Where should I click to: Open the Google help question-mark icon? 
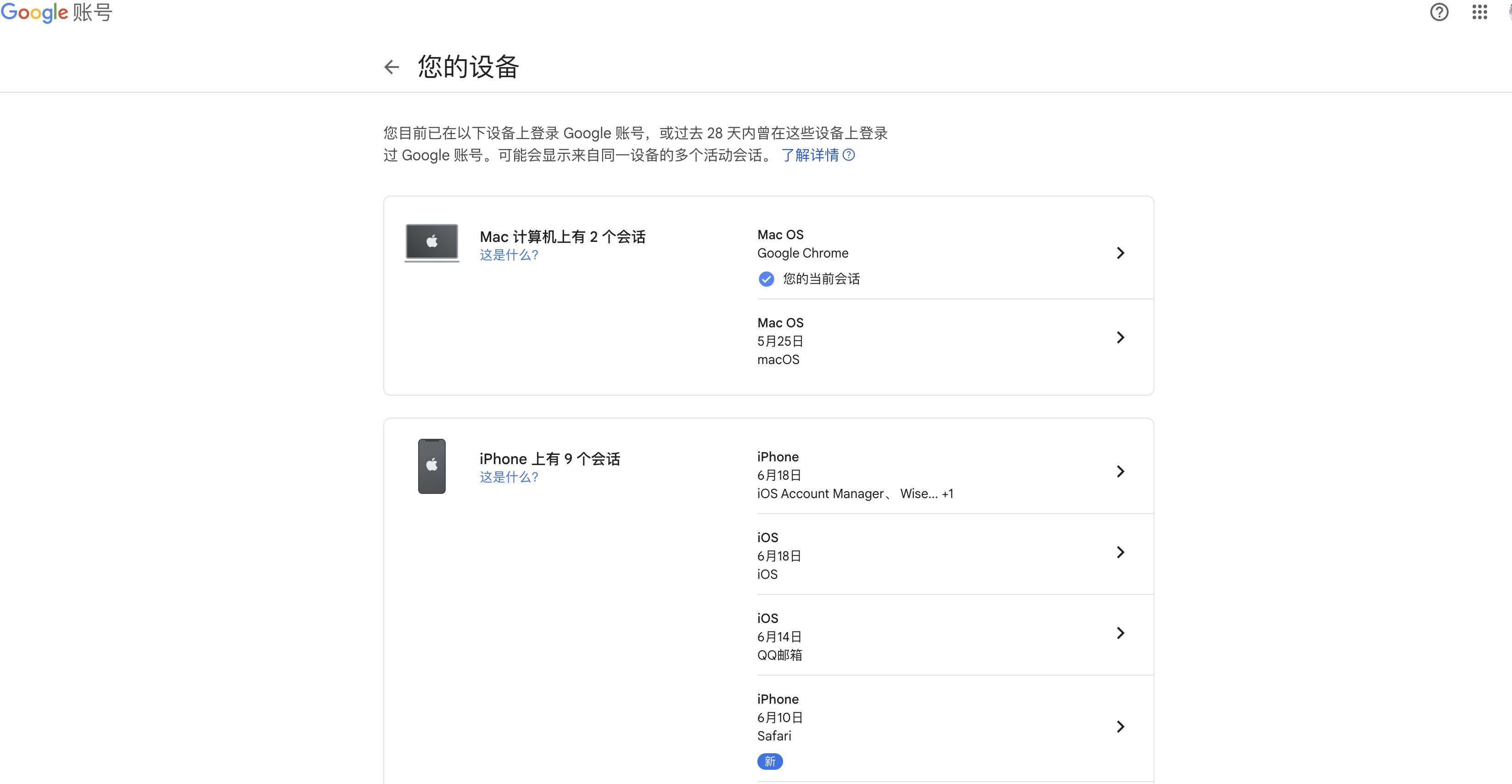coord(1439,12)
